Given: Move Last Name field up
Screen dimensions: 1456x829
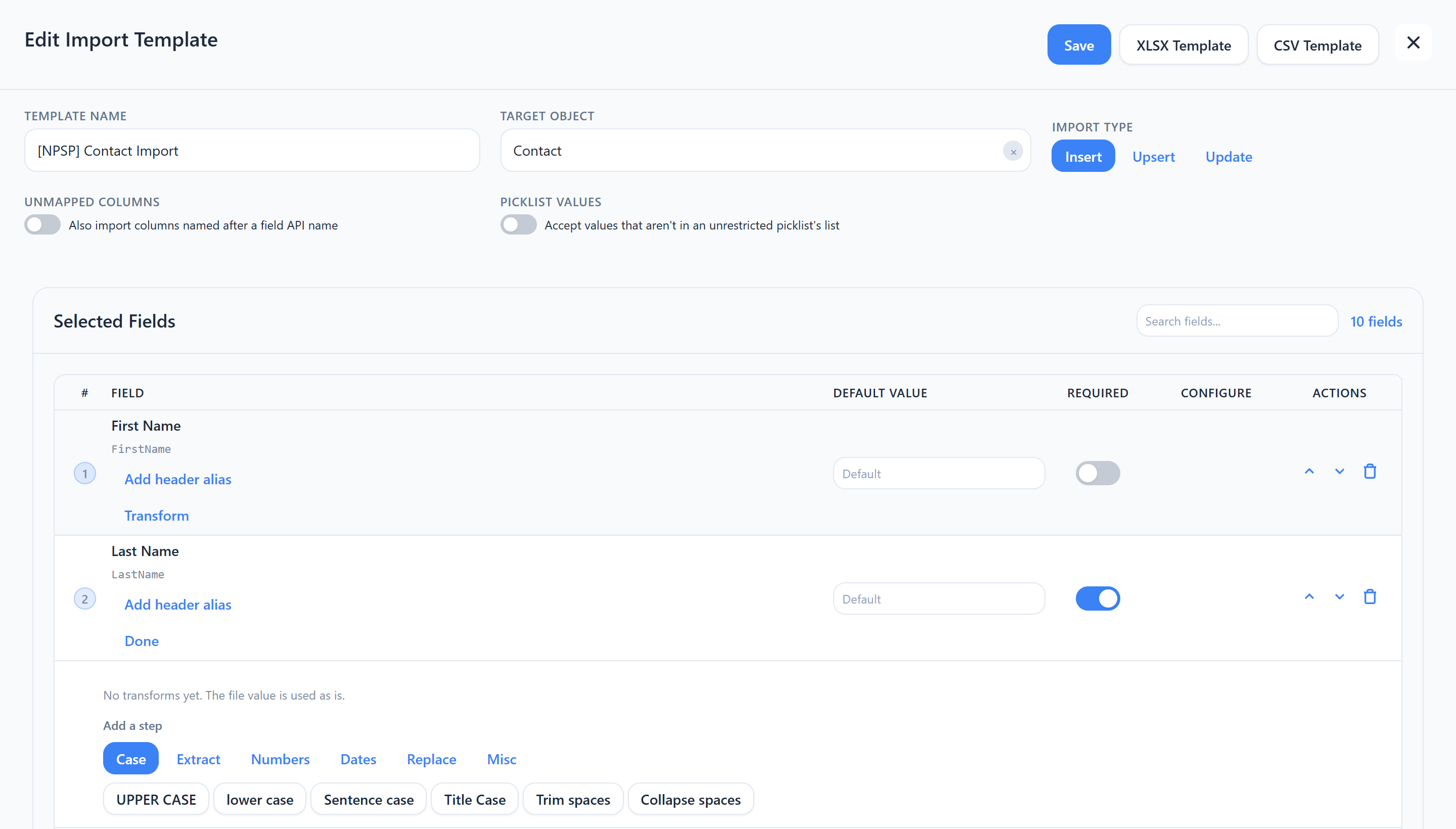Looking at the screenshot, I should [x=1309, y=597].
